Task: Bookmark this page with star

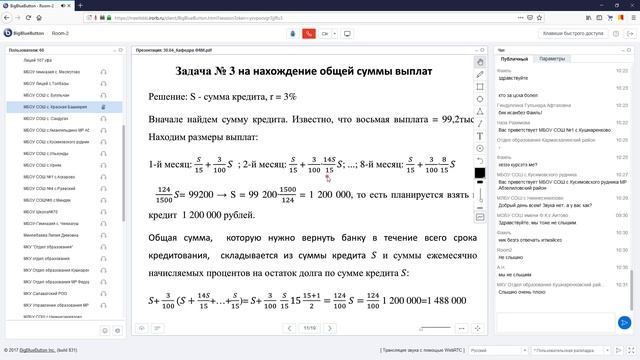Action: [x=539, y=18]
